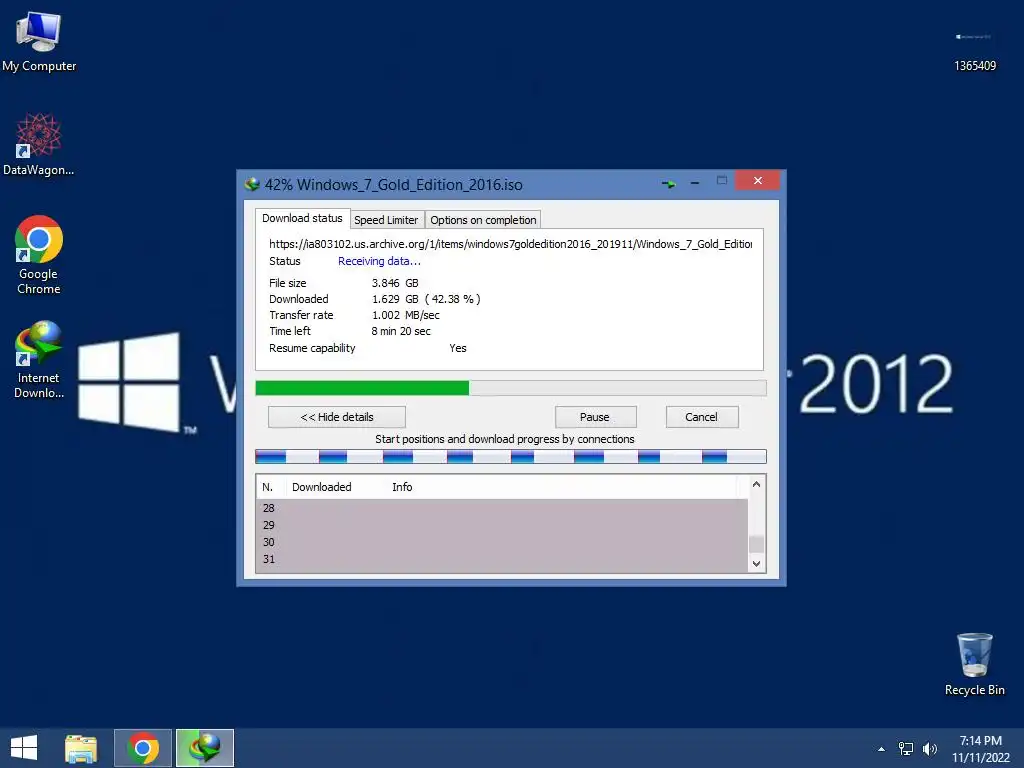Click the Resume capability value Yes
The width and height of the screenshot is (1024, 768).
point(458,348)
